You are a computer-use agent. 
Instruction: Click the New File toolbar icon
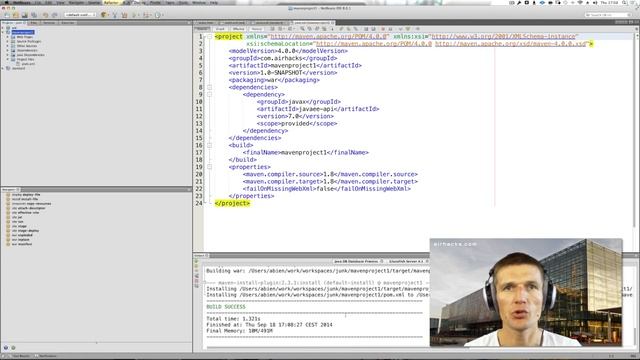7,15
